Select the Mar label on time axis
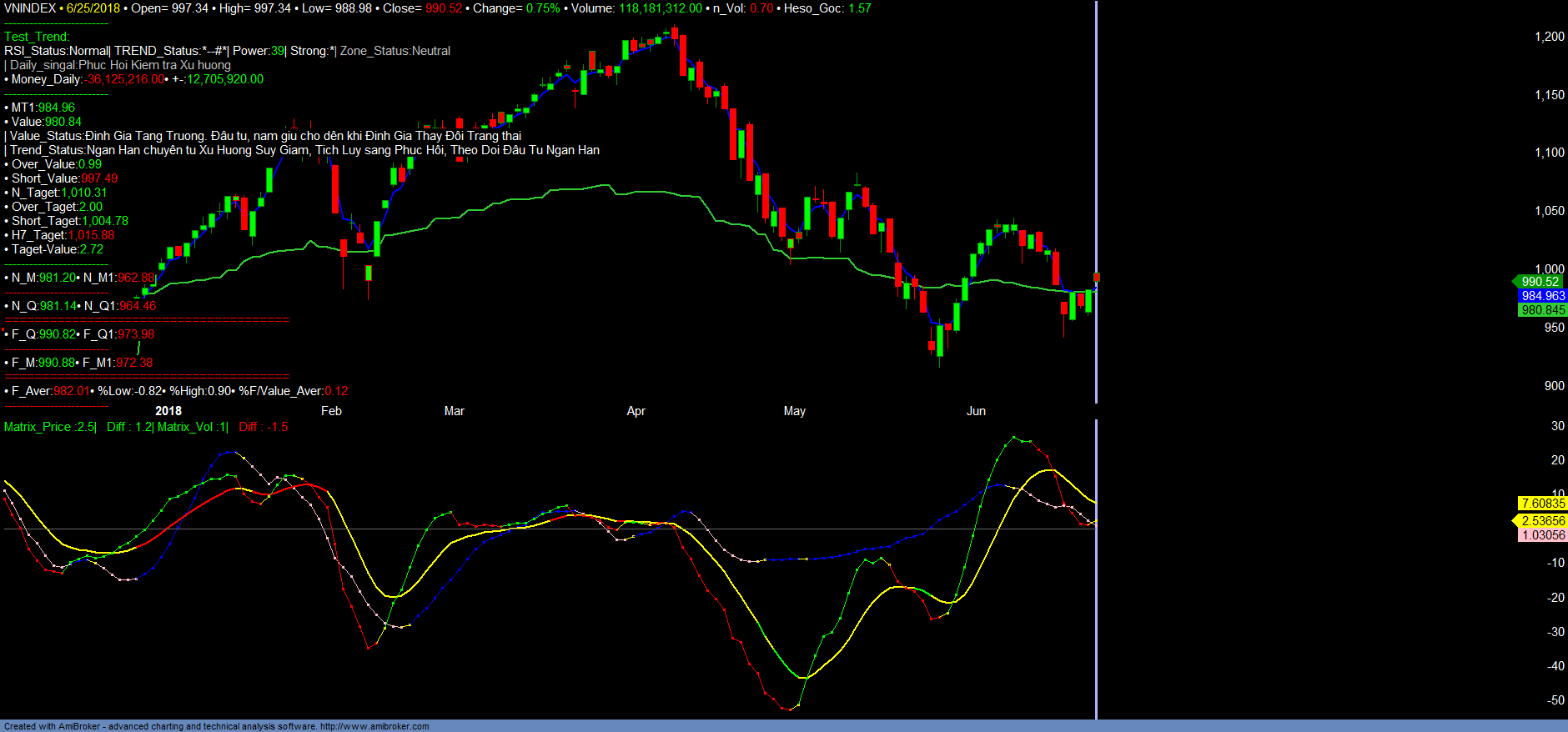The width and height of the screenshot is (1568, 732). (x=454, y=411)
